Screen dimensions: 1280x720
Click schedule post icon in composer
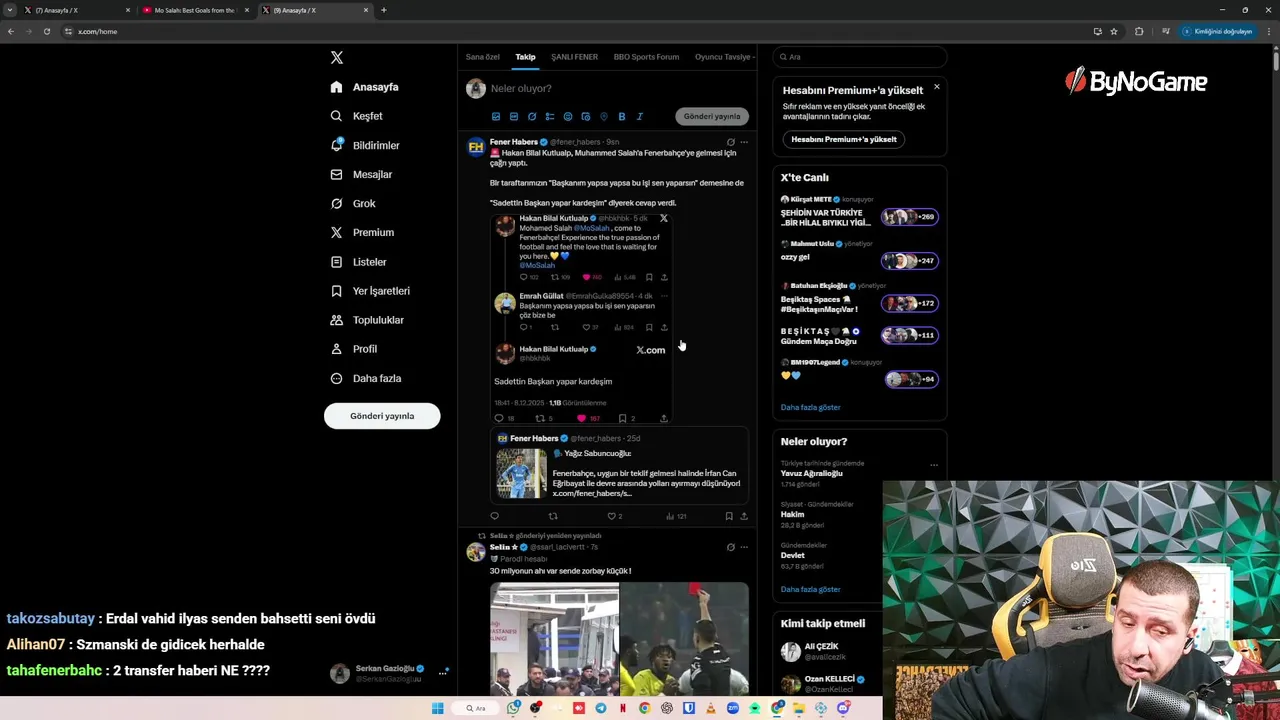point(586,117)
